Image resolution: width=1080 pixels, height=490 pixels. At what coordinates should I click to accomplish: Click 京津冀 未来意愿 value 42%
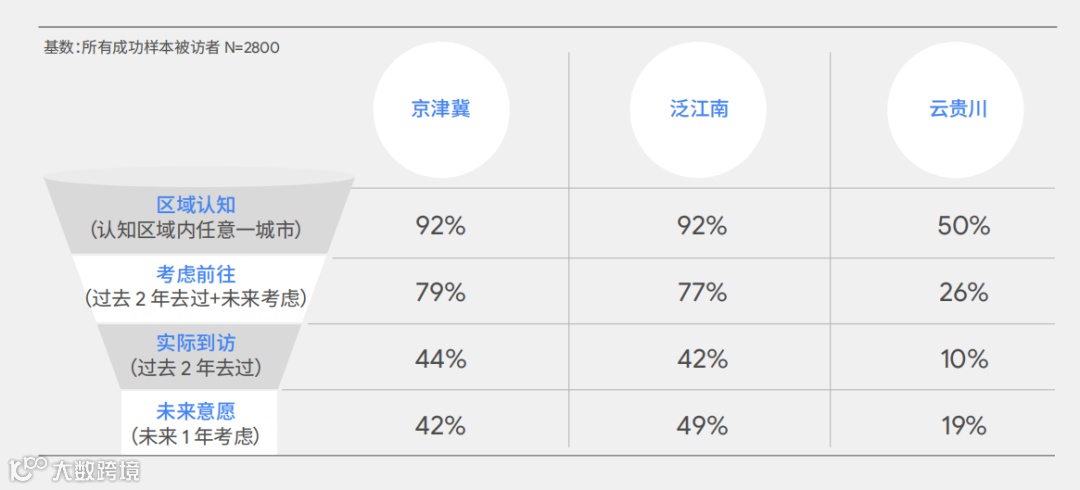[441, 426]
